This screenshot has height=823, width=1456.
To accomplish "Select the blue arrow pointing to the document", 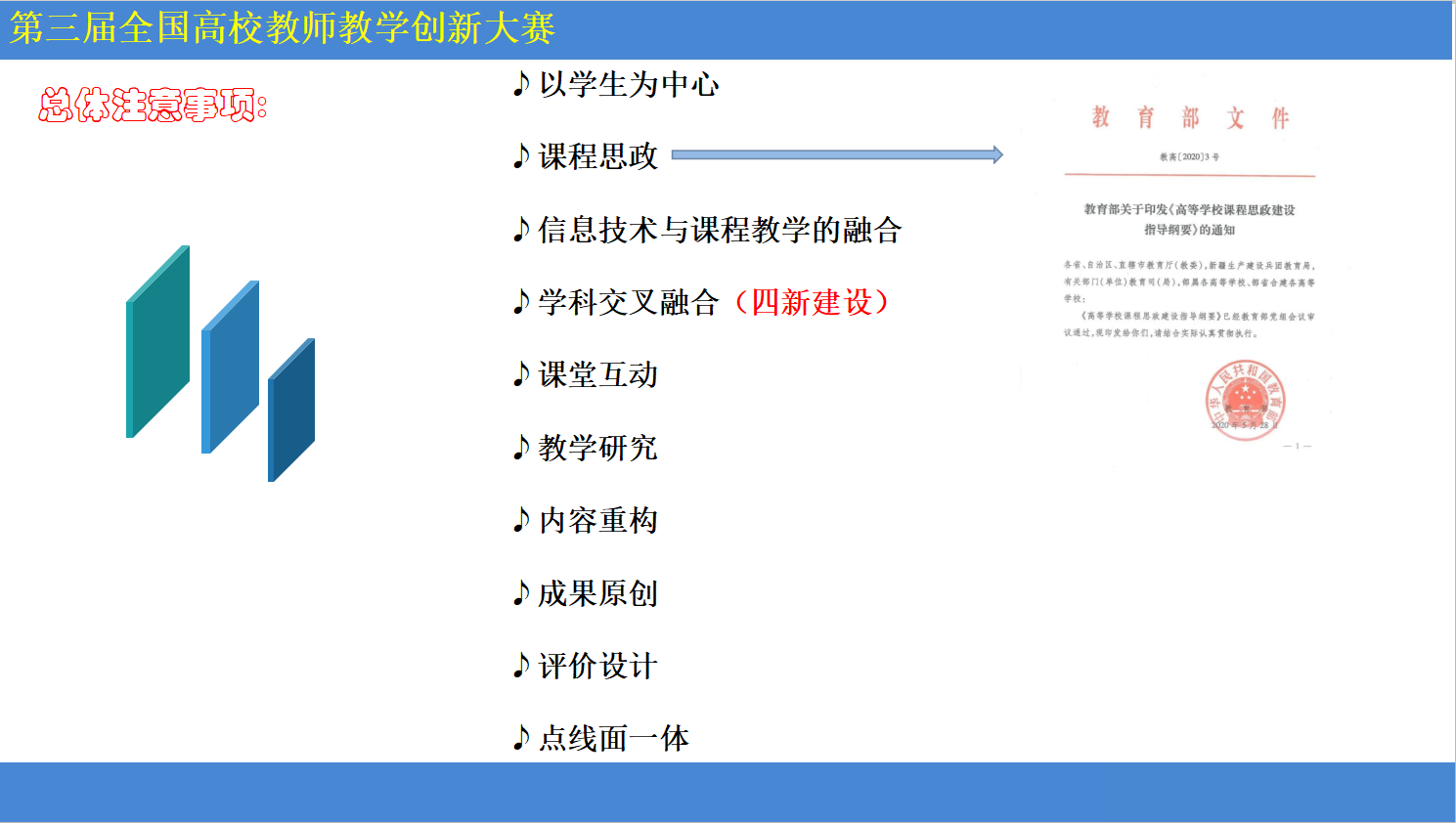I will 837,154.
